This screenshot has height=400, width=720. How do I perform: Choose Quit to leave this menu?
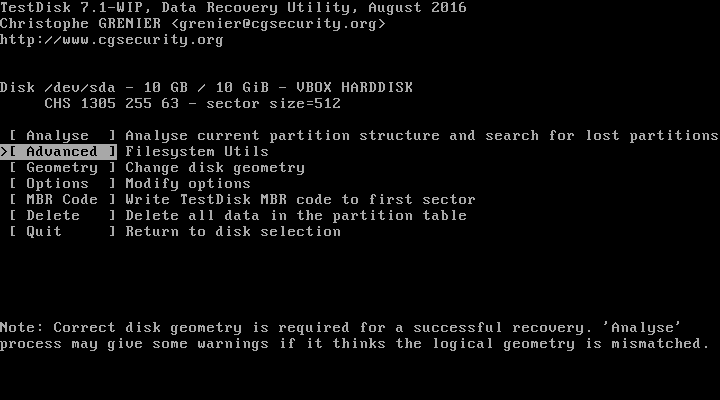click(x=62, y=231)
